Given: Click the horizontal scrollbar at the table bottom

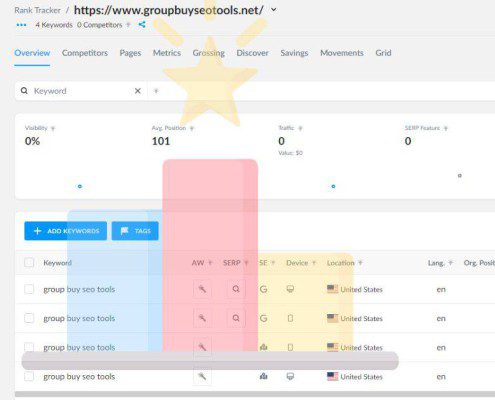Looking at the screenshot, I should (x=255, y=394).
